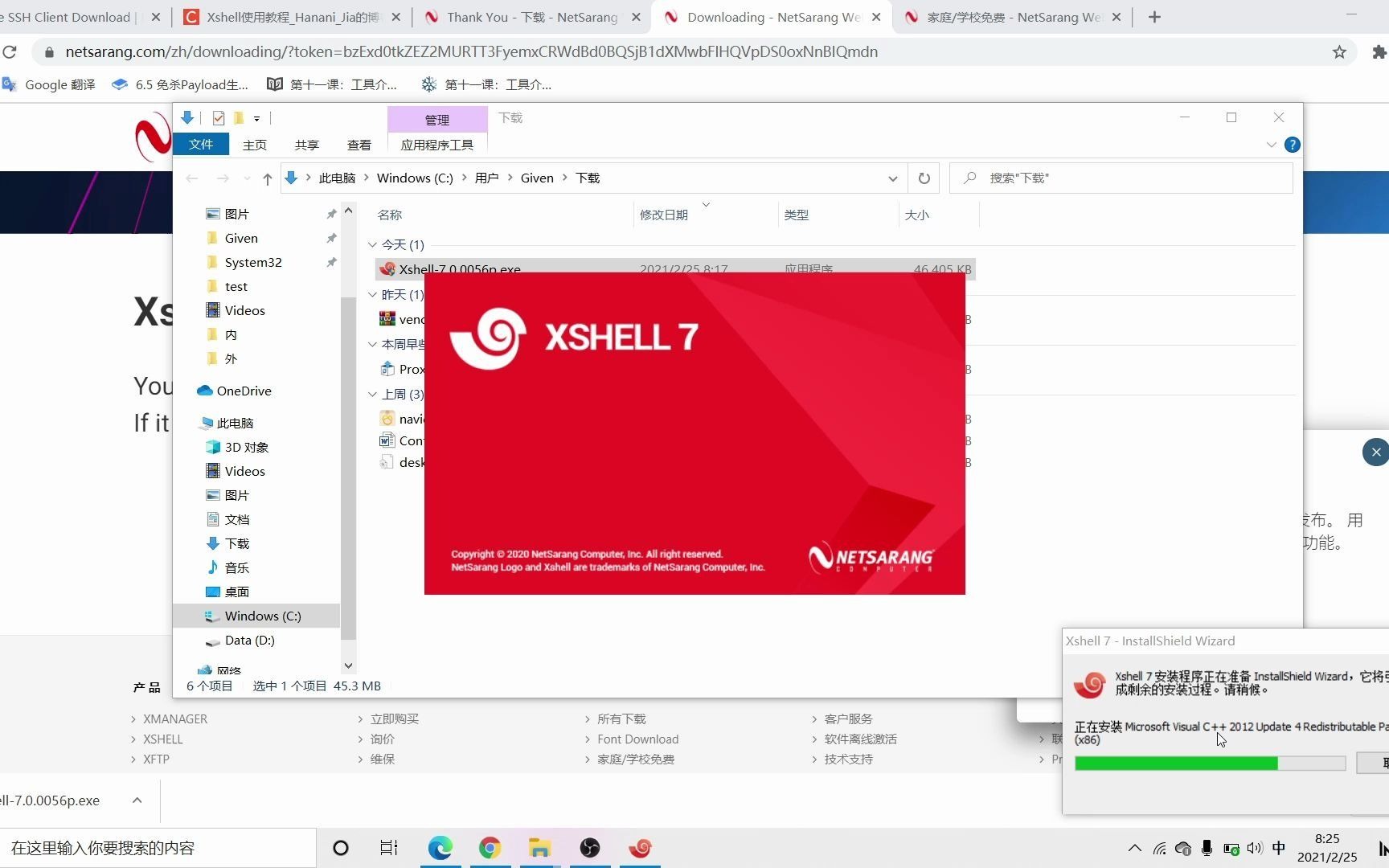Click the network tray icon
1389x868 pixels.
click(1159, 848)
